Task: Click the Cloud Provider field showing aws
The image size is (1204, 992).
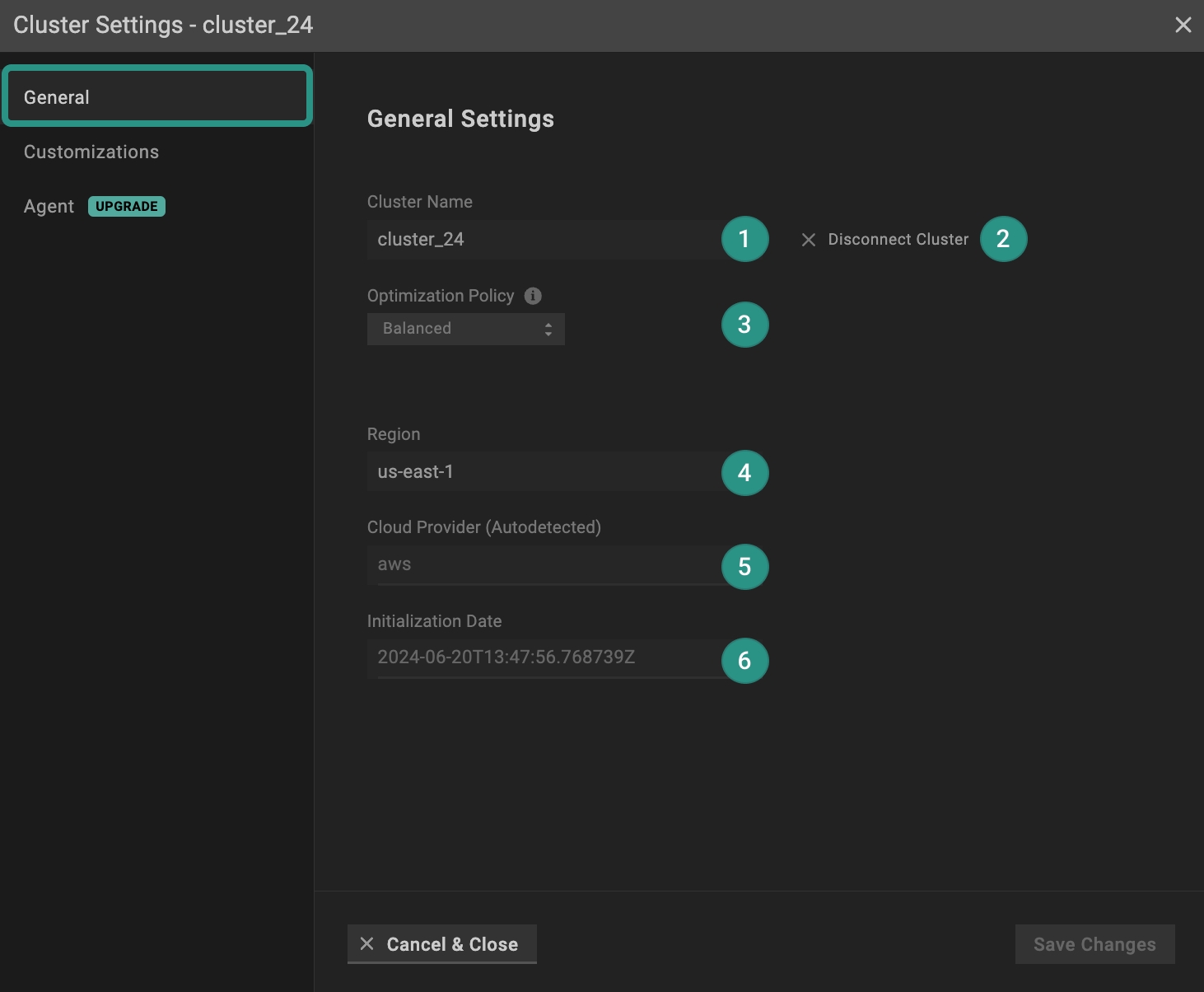Action: point(544,565)
